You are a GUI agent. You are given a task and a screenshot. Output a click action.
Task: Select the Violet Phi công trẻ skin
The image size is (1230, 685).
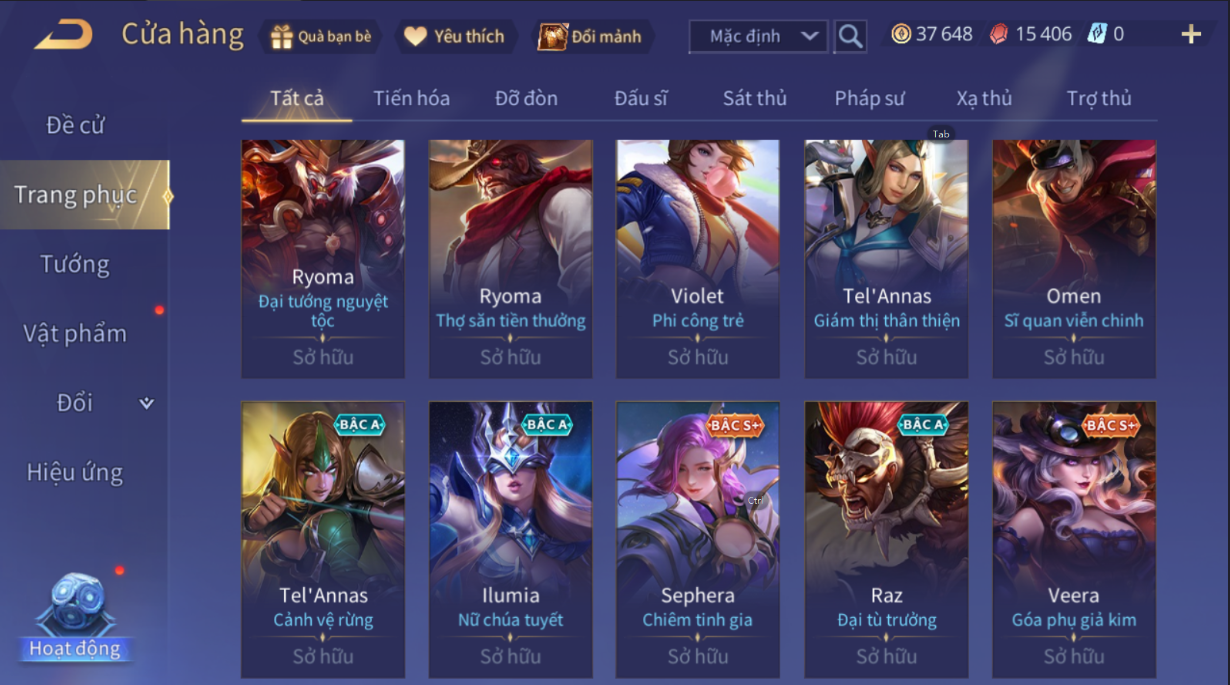click(698, 259)
